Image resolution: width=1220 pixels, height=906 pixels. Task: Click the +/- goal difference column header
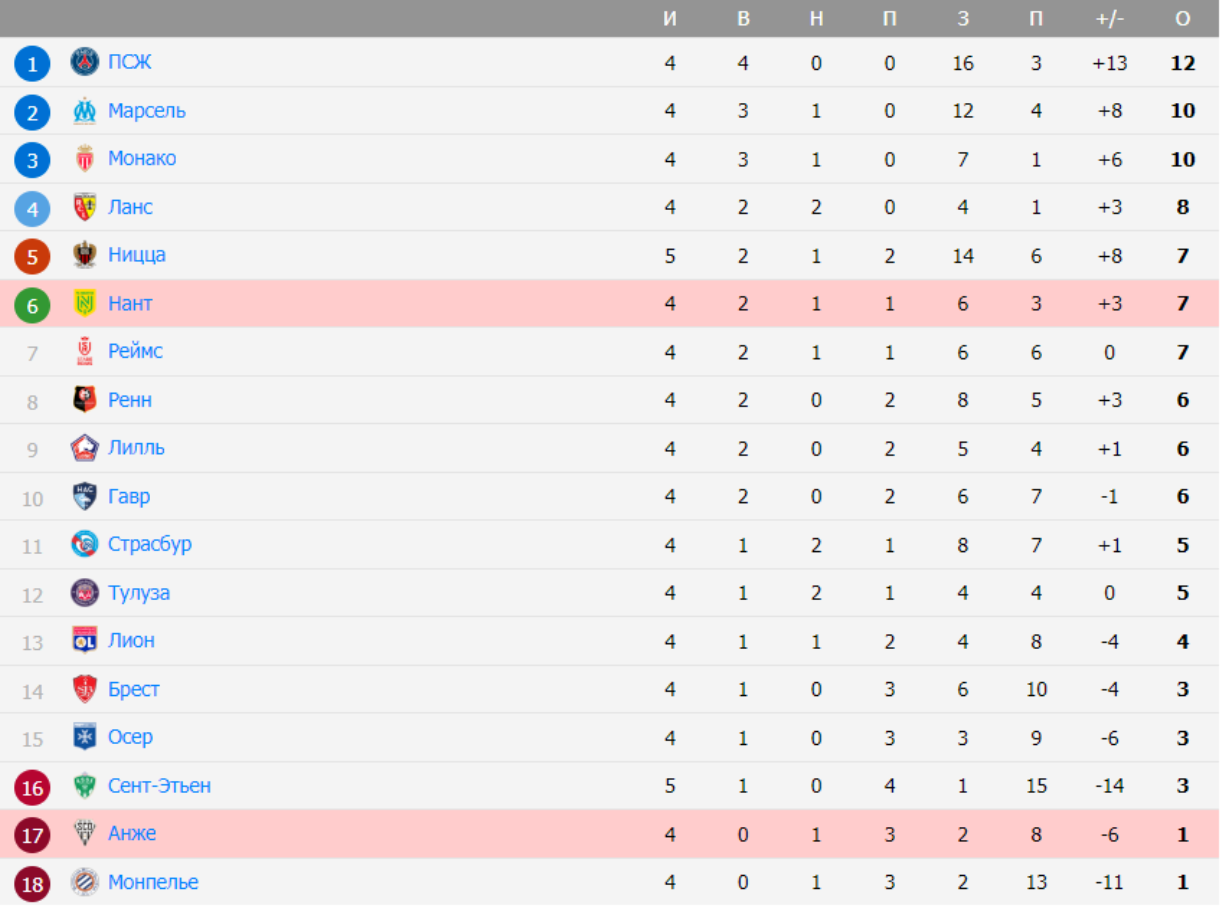(1110, 18)
